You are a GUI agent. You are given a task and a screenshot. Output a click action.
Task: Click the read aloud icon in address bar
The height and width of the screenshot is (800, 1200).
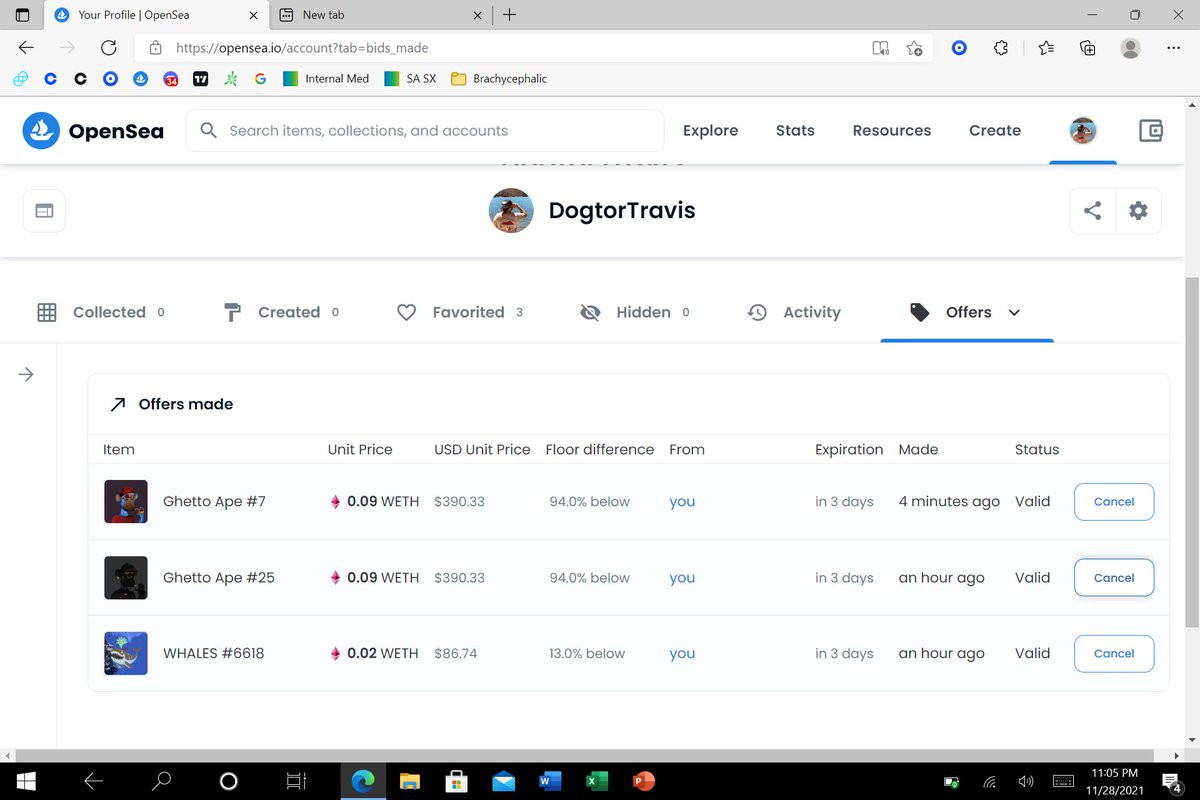(880, 47)
